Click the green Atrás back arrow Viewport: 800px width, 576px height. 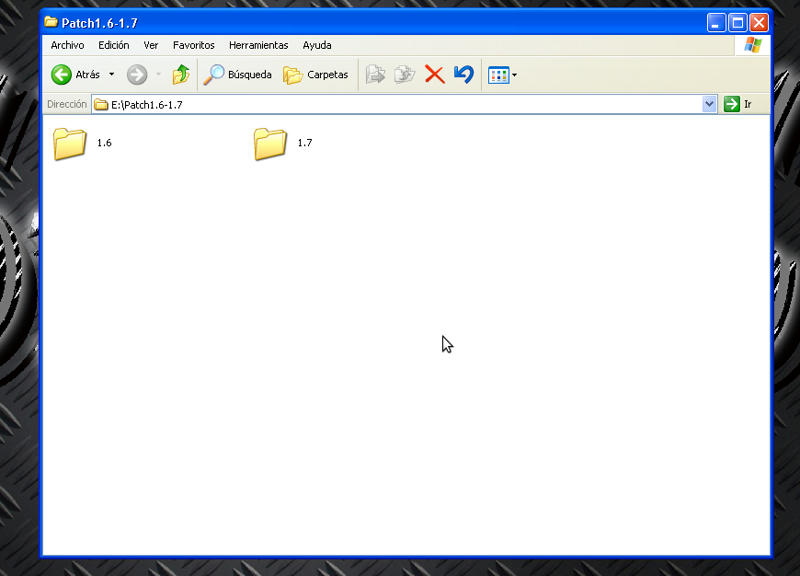[x=61, y=74]
